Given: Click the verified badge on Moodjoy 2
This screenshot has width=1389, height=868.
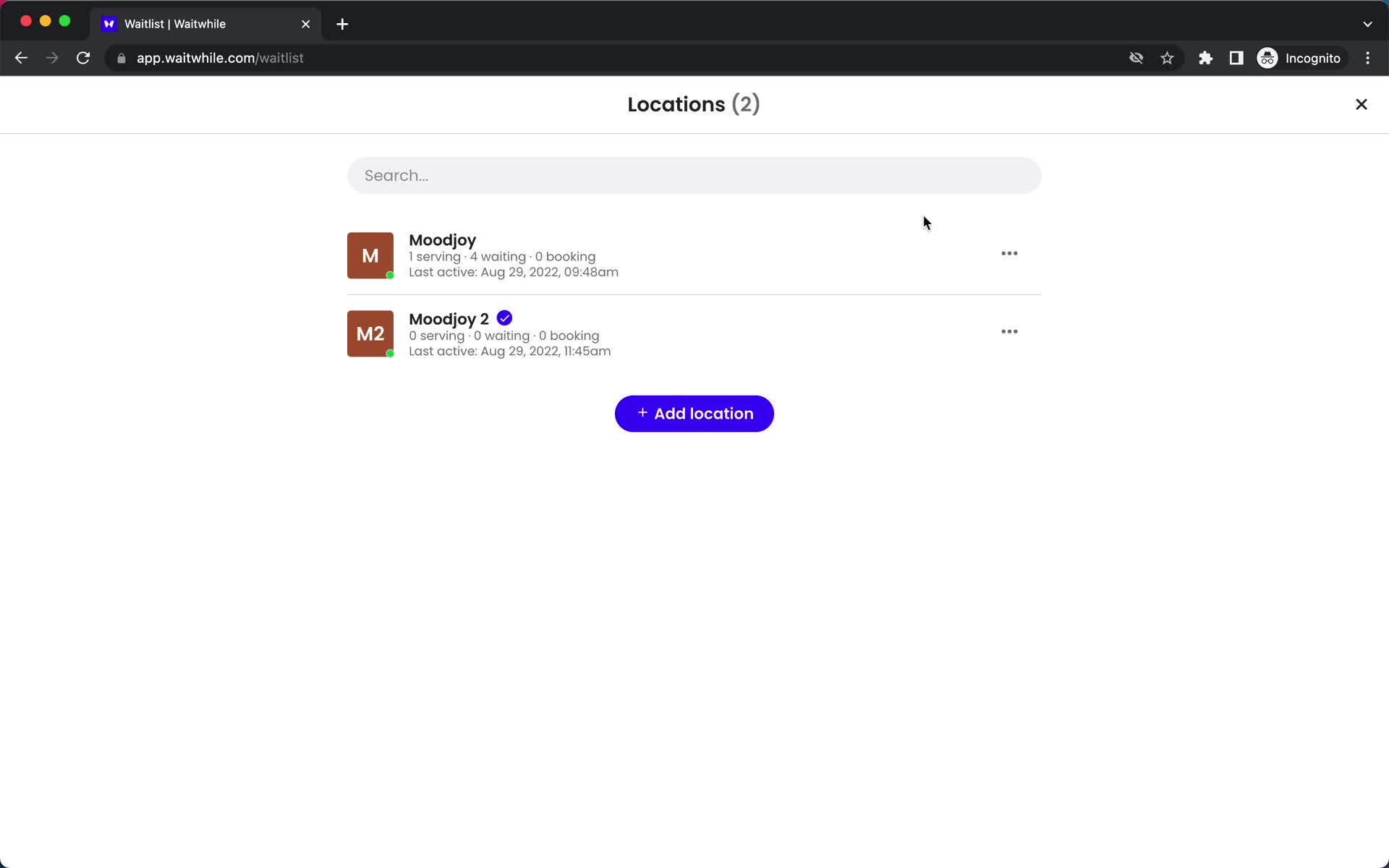Looking at the screenshot, I should click(504, 318).
